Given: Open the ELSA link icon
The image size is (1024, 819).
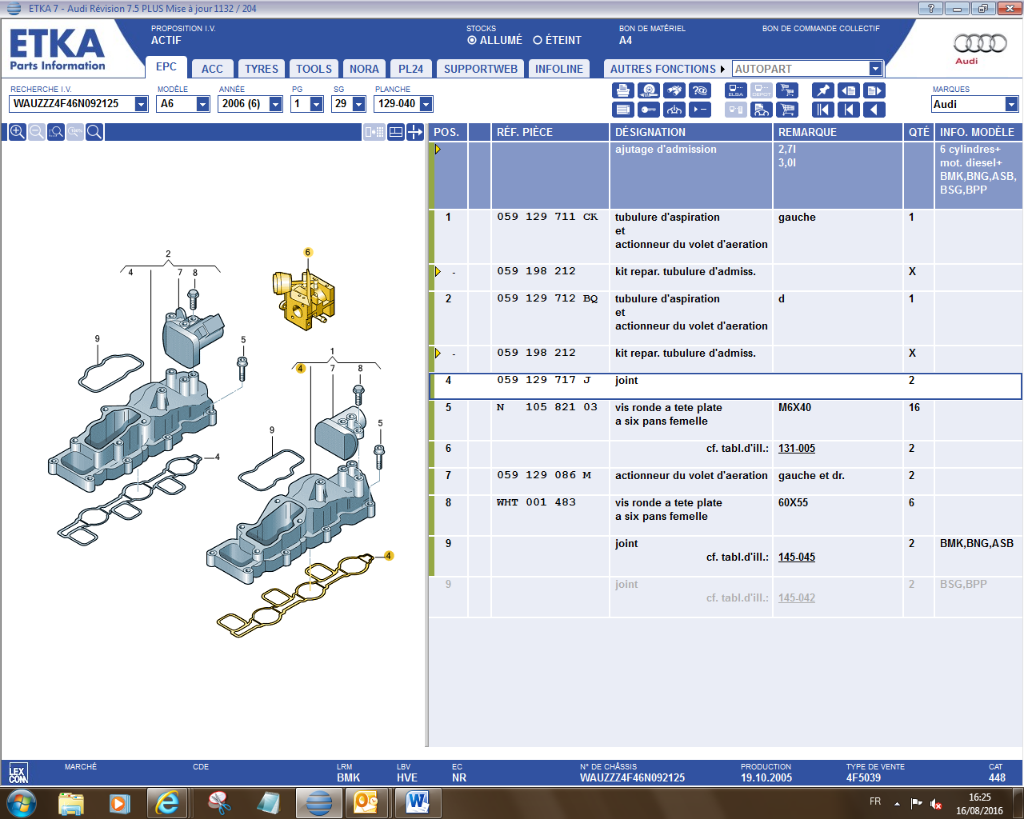Looking at the screenshot, I should coord(735,90).
